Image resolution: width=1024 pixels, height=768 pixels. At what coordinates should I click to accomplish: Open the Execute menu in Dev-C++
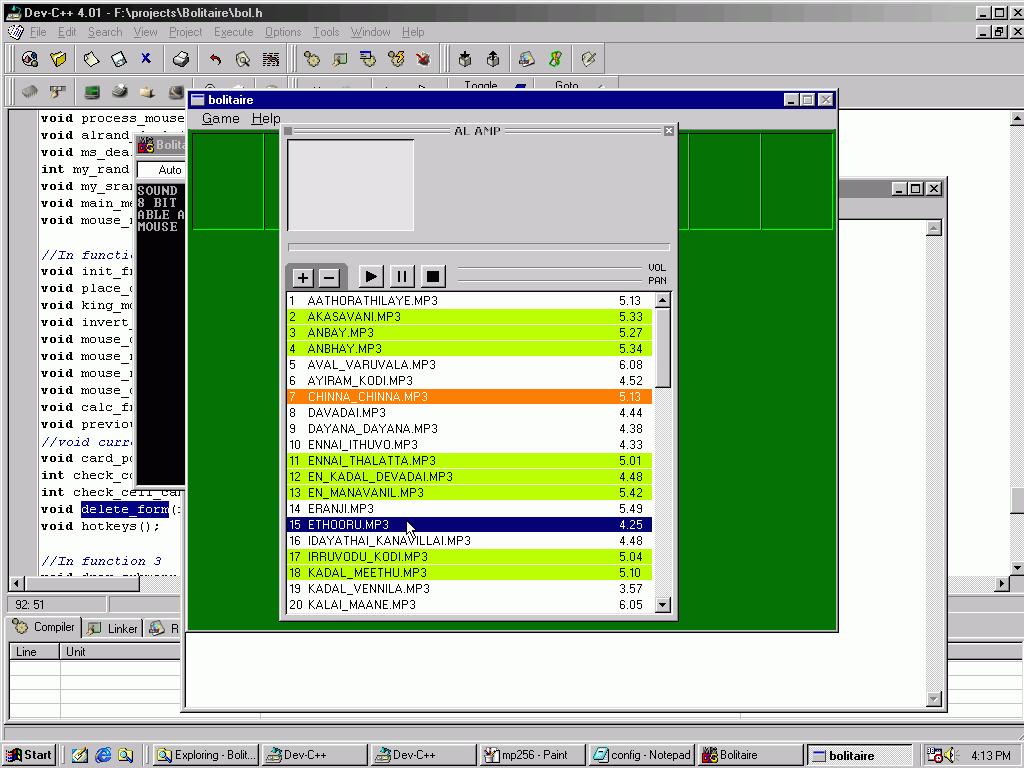click(233, 31)
